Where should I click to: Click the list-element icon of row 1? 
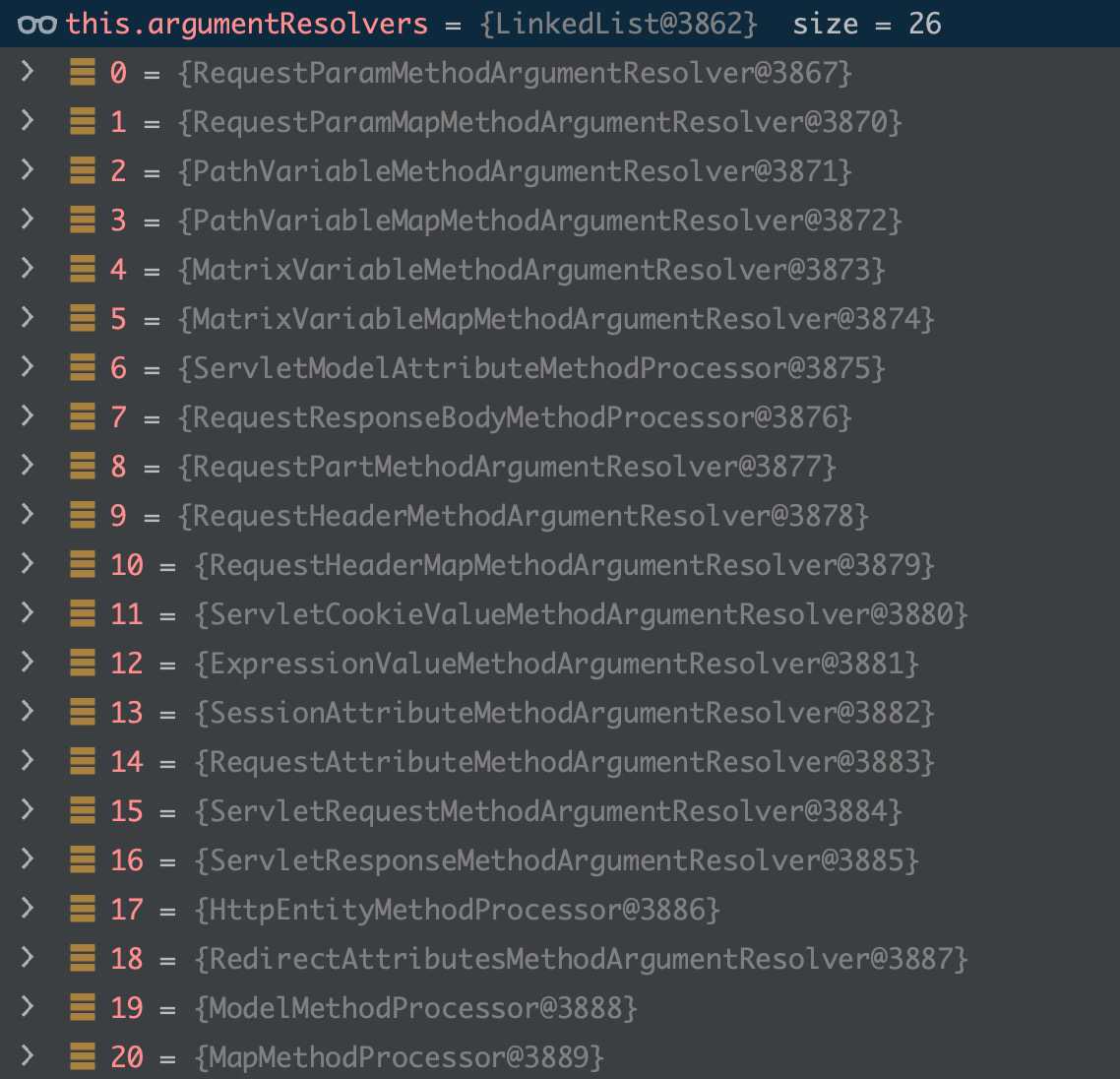pyautogui.click(x=82, y=121)
